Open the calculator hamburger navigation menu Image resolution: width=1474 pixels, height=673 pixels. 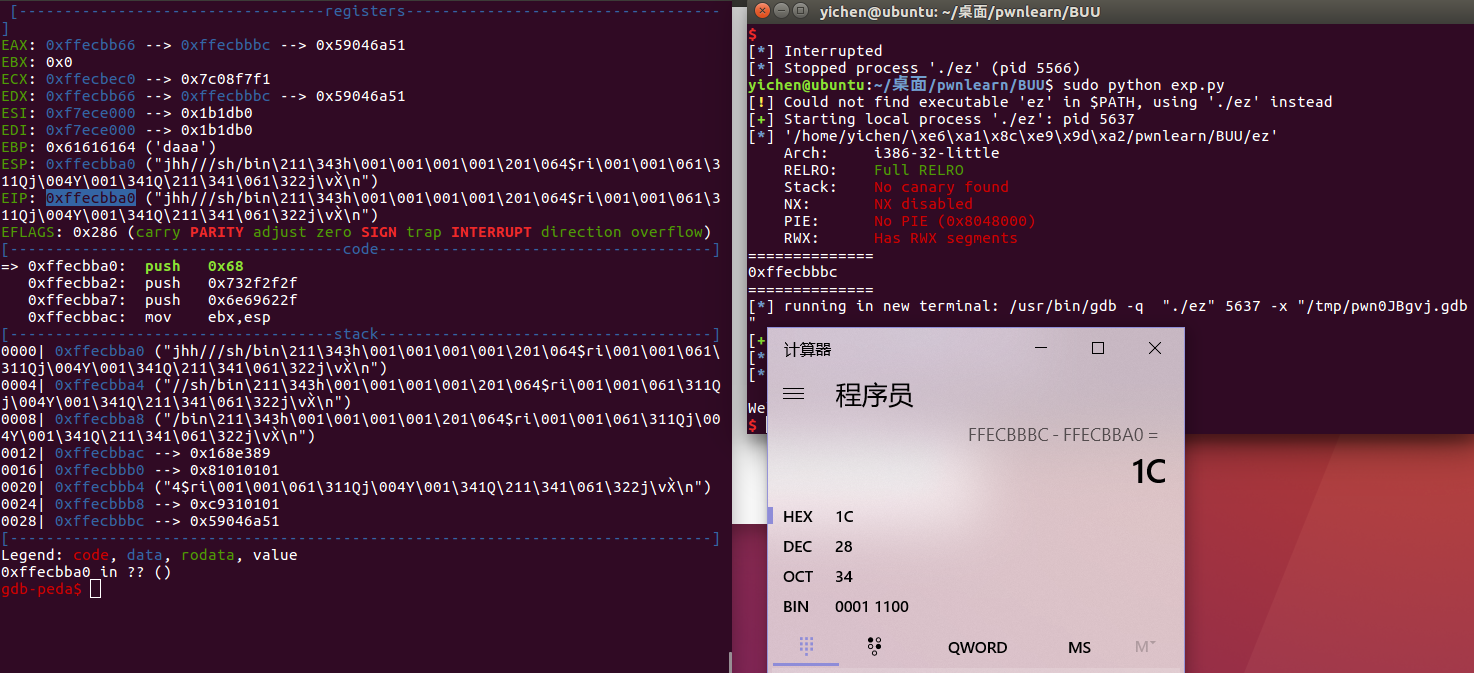(794, 394)
